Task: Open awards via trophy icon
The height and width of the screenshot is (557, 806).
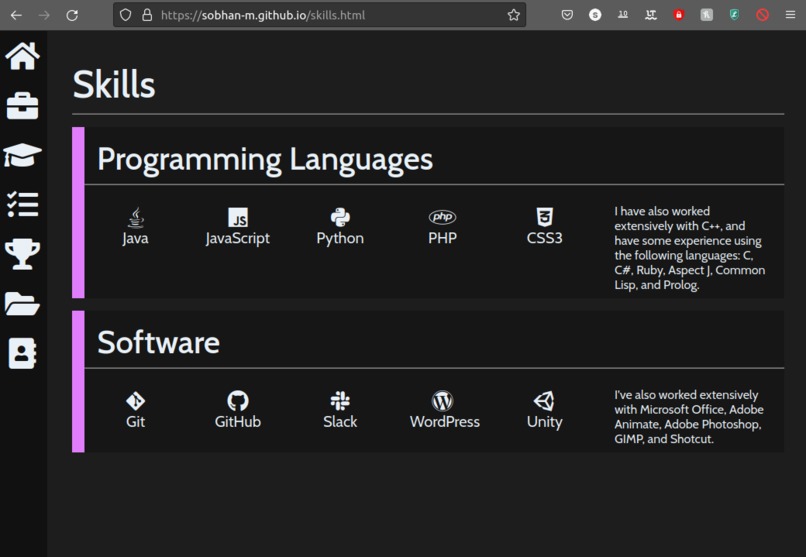Action: [23, 254]
